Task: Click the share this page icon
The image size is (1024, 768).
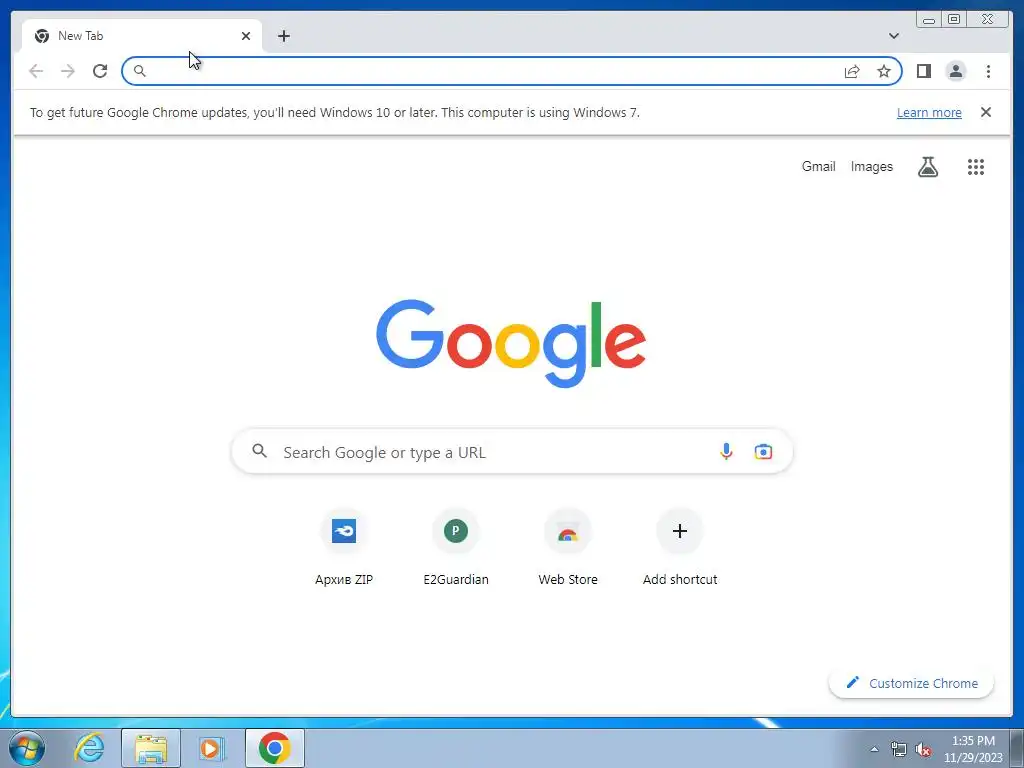Action: pos(852,71)
